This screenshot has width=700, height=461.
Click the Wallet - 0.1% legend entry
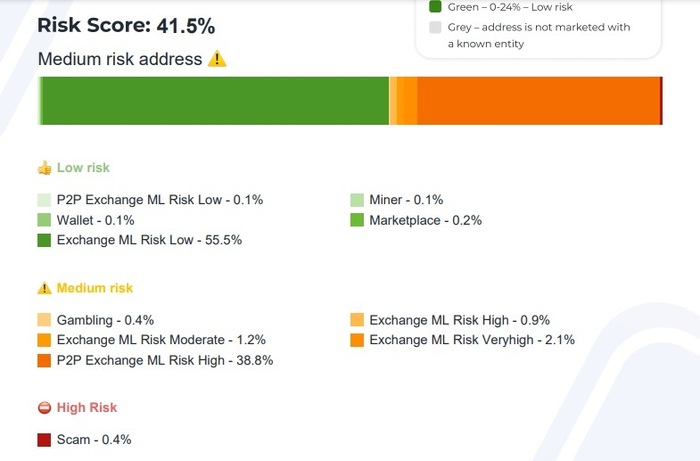tap(96, 220)
